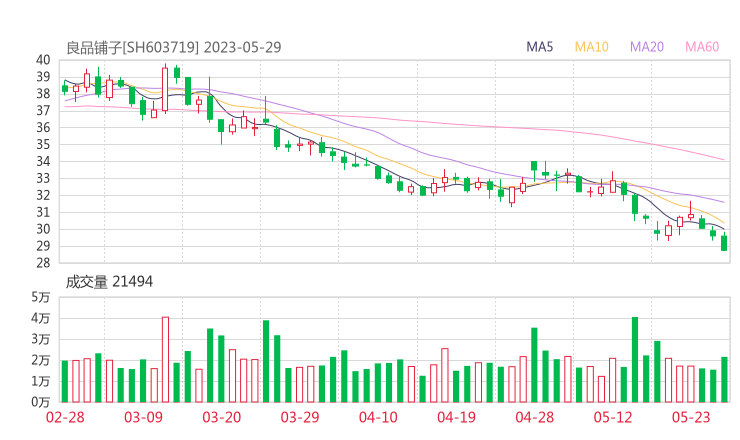Click the 03-20 date axis label
Screen dimensions: 740x440
pyautogui.click(x=222, y=417)
